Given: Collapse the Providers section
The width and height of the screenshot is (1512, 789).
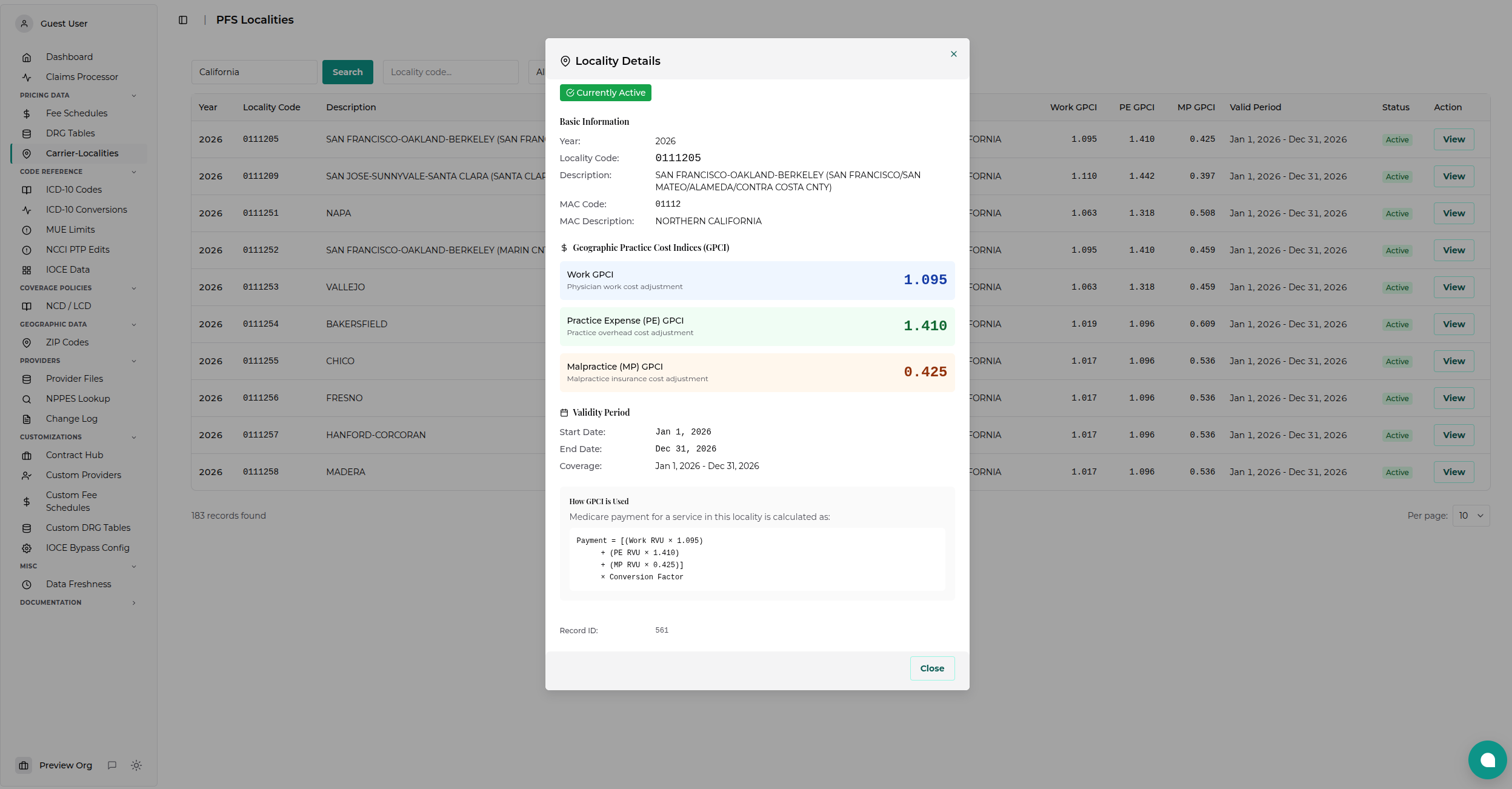Looking at the screenshot, I should pos(134,361).
